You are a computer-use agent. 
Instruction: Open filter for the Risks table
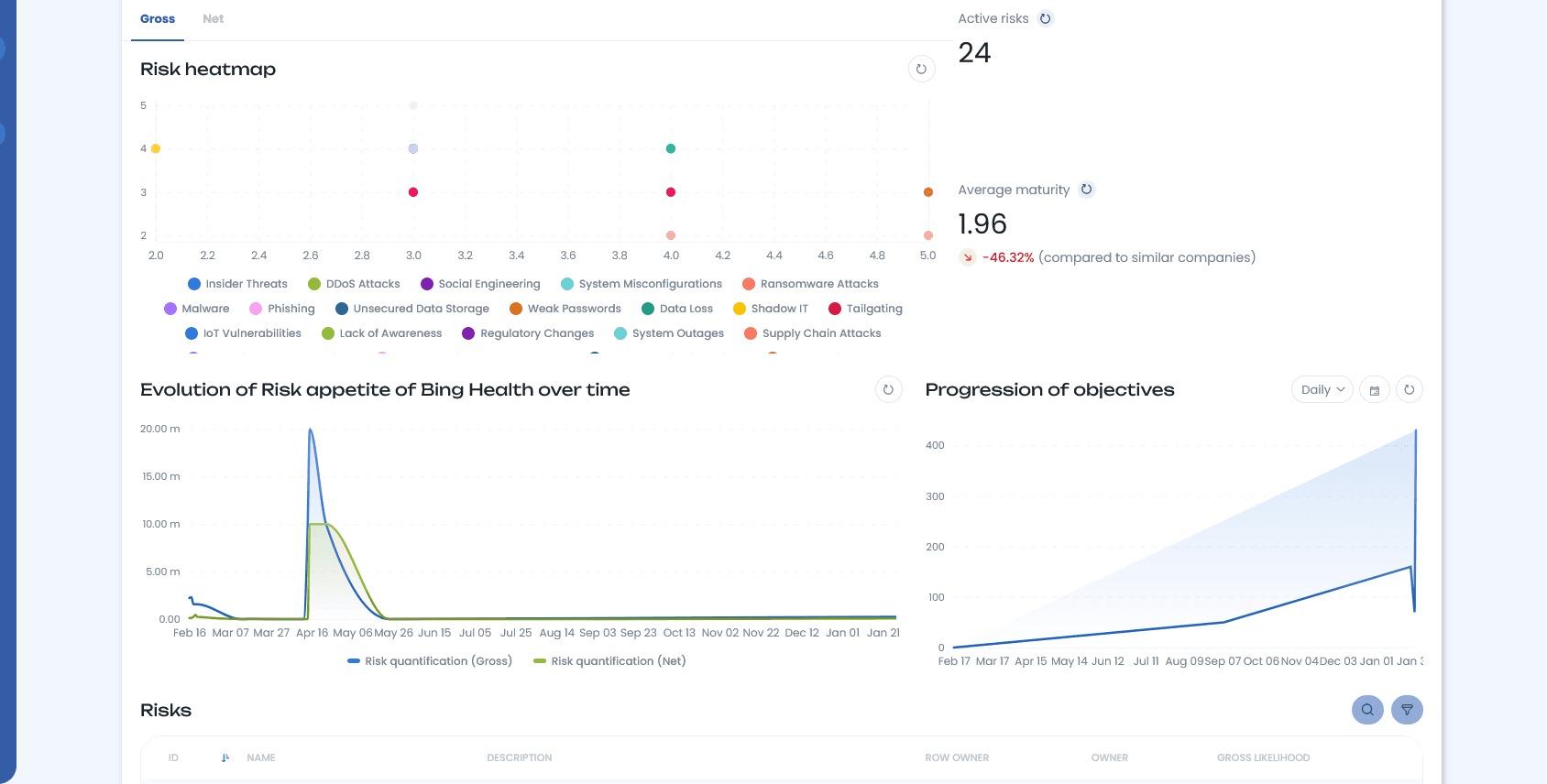pos(1407,710)
